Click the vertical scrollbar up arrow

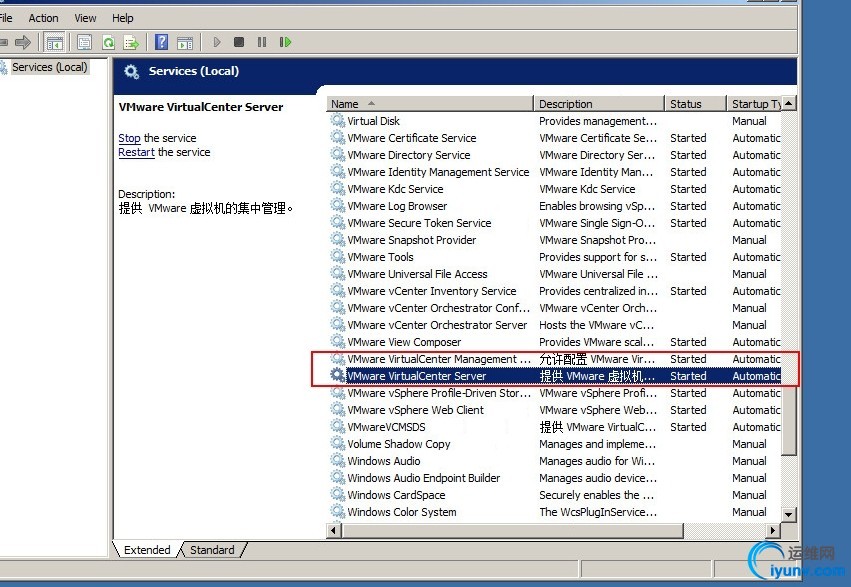[789, 103]
